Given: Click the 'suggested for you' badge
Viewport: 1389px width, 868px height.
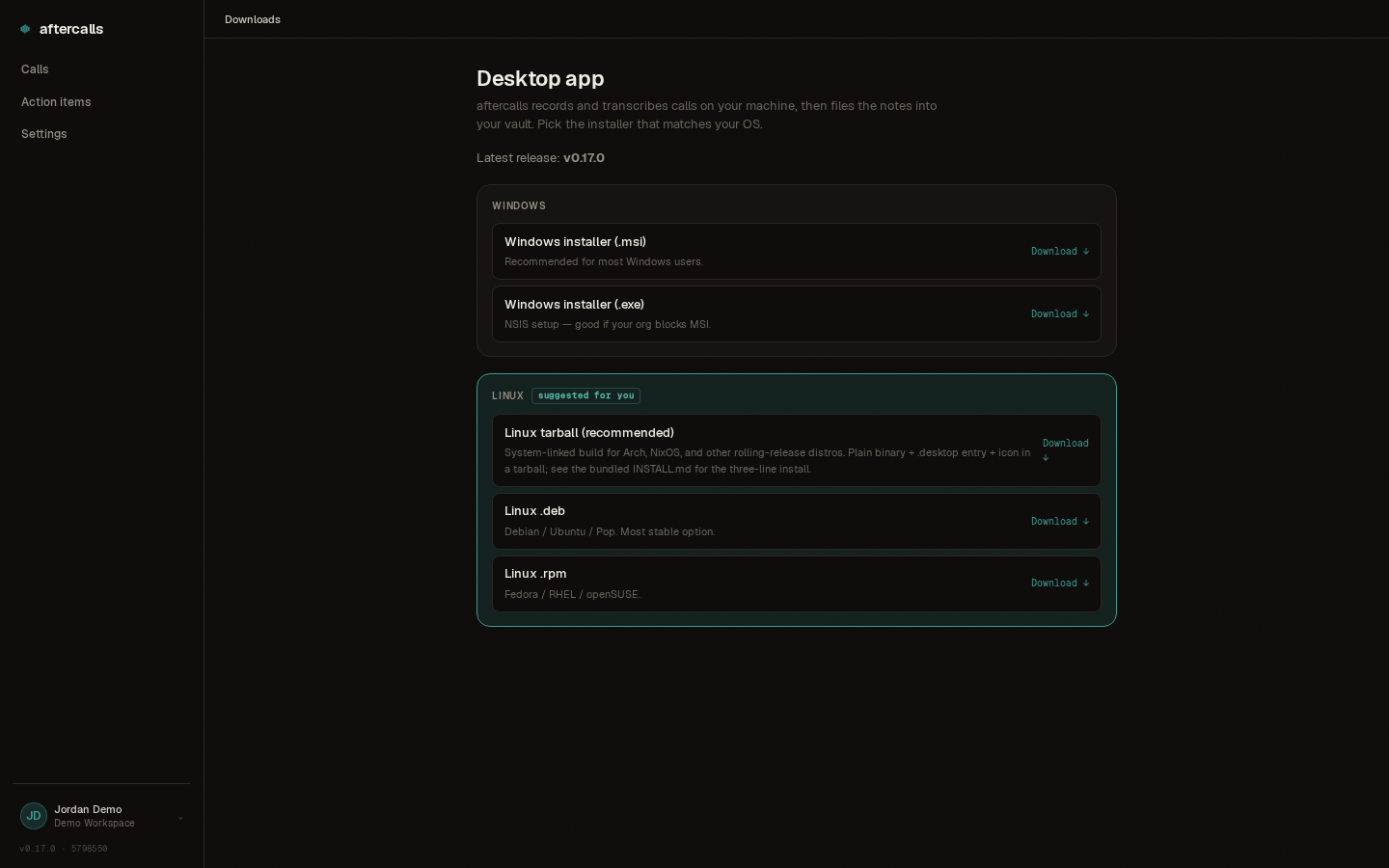Looking at the screenshot, I should 586,395.
